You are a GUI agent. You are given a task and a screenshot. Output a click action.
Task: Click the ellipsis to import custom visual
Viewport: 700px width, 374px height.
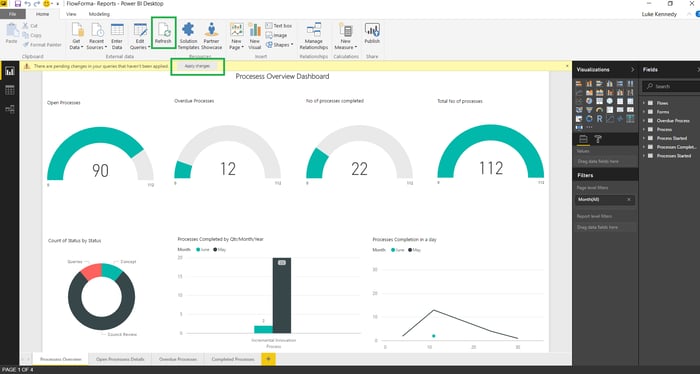tap(589, 128)
